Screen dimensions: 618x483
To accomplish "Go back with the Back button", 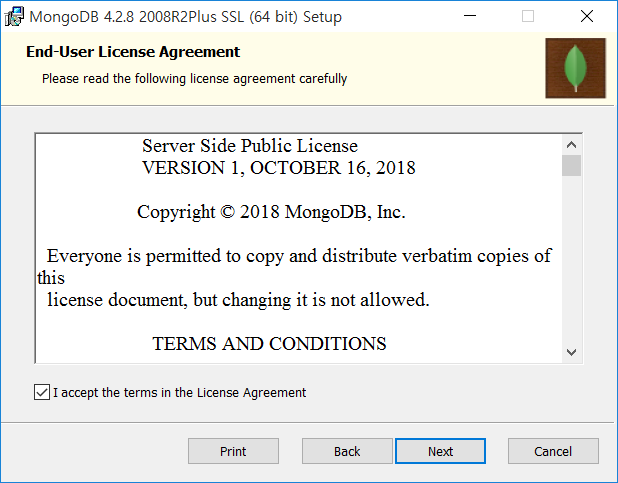I will [347, 451].
